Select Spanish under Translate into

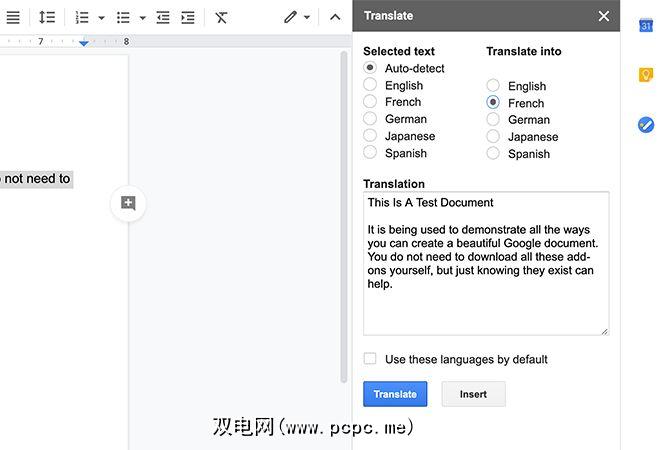coord(493,154)
